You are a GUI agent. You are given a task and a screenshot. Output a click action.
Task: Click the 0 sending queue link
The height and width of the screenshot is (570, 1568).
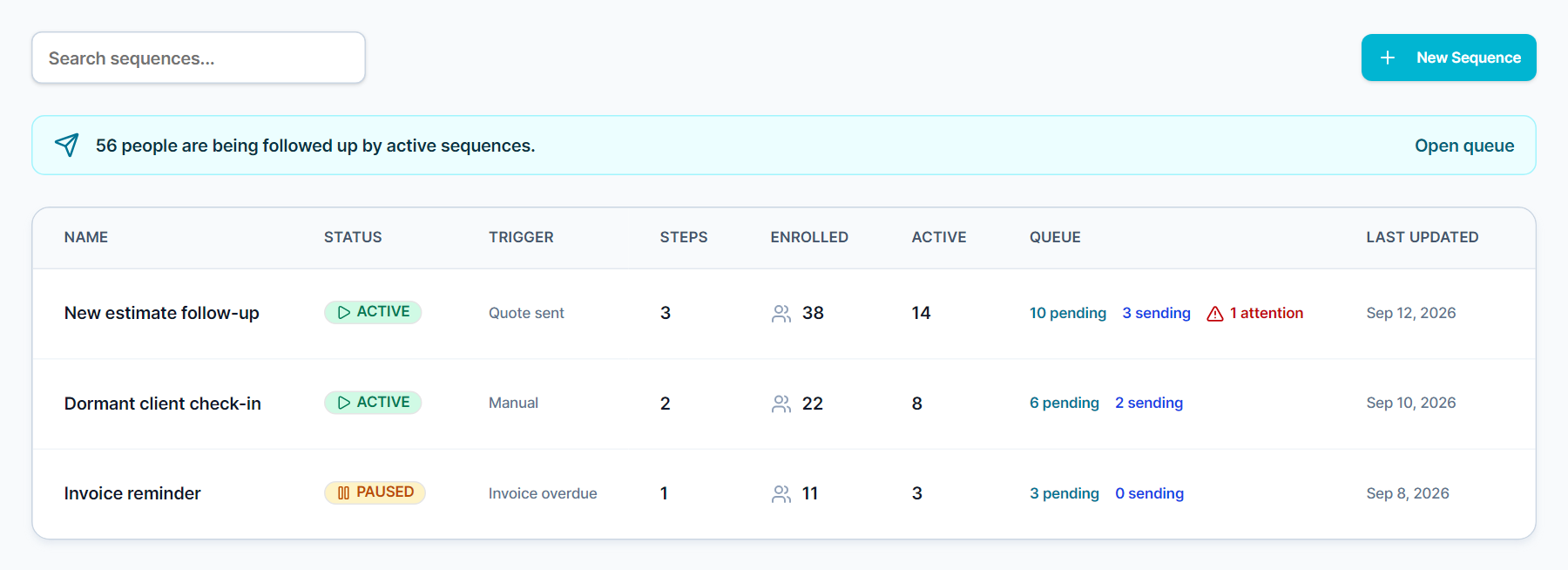coord(1150,493)
